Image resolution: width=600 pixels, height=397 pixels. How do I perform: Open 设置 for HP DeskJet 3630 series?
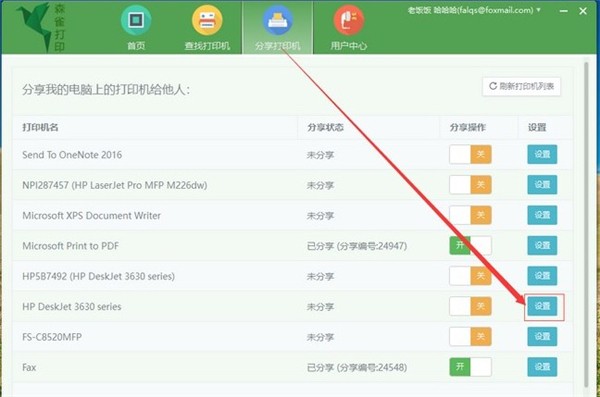[542, 306]
